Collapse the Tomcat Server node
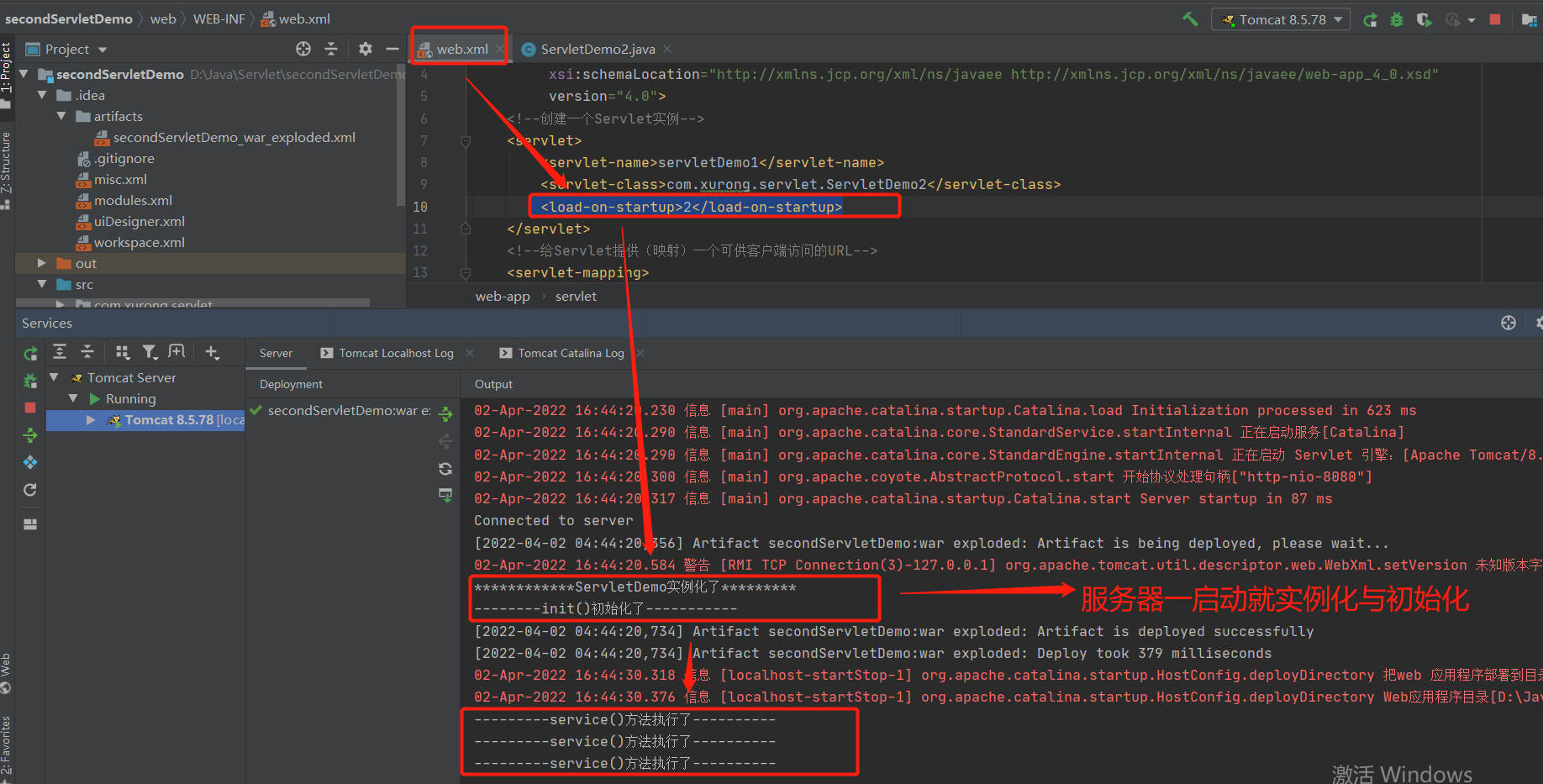Image resolution: width=1543 pixels, height=784 pixels. click(54, 377)
